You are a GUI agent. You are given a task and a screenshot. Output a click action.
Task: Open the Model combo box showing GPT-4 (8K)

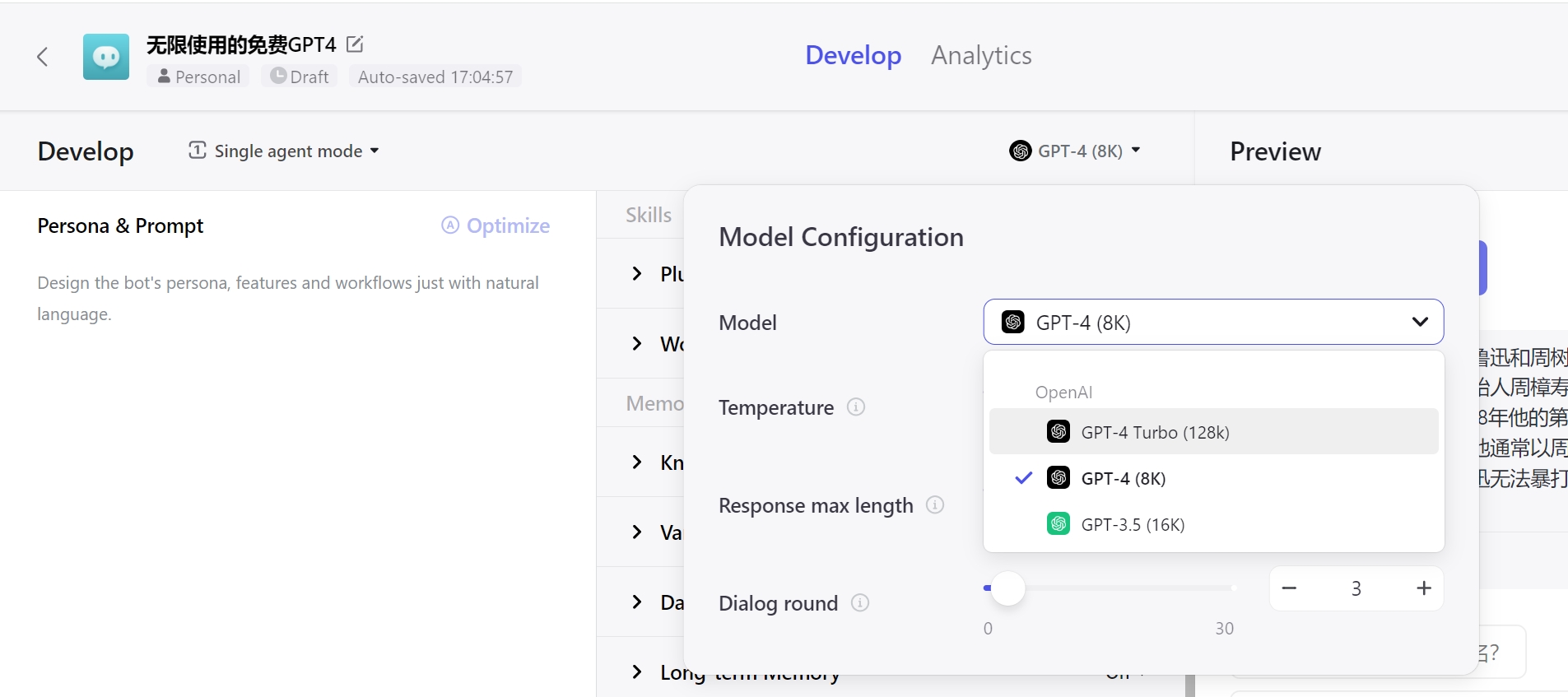pos(1213,322)
